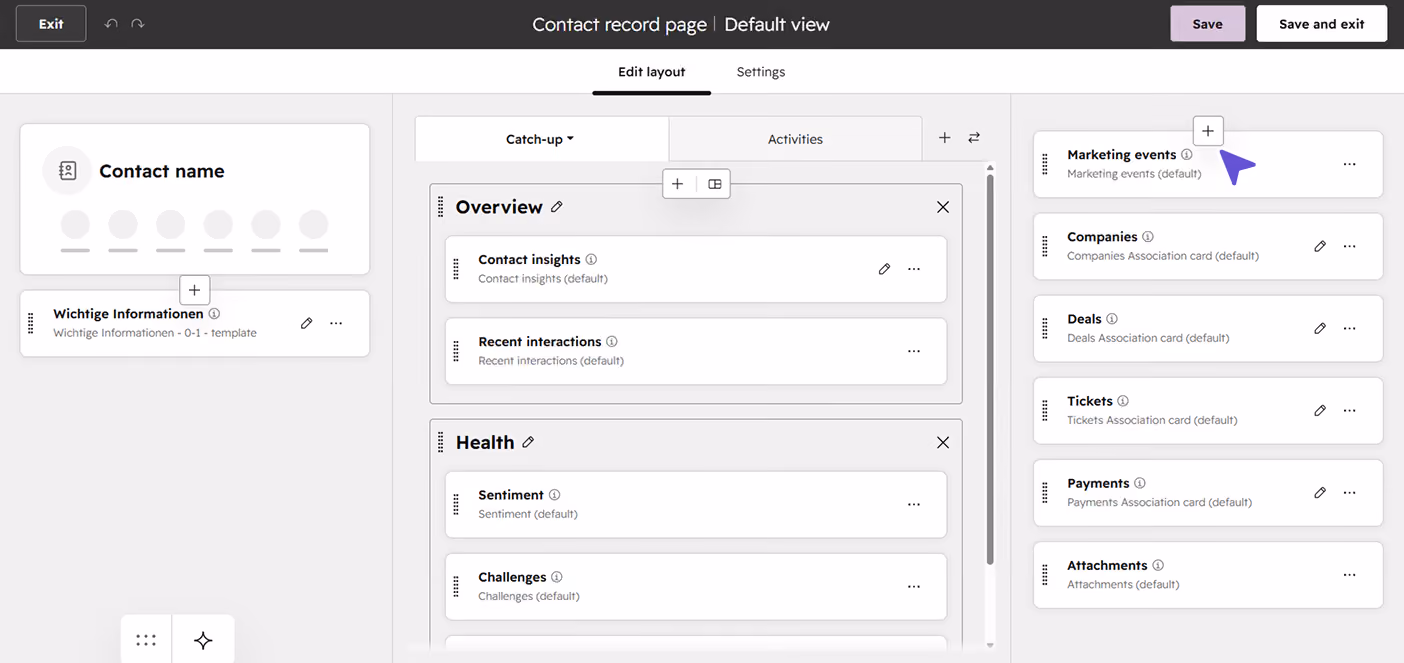Click drag handle on Sentiment card
The image size is (1404, 663).
pos(456,504)
